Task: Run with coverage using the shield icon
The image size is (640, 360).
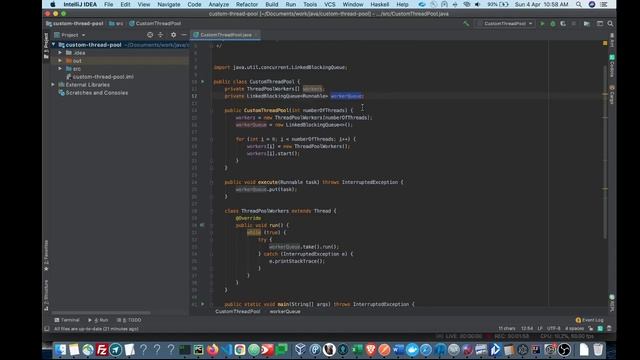Action: click(563, 24)
